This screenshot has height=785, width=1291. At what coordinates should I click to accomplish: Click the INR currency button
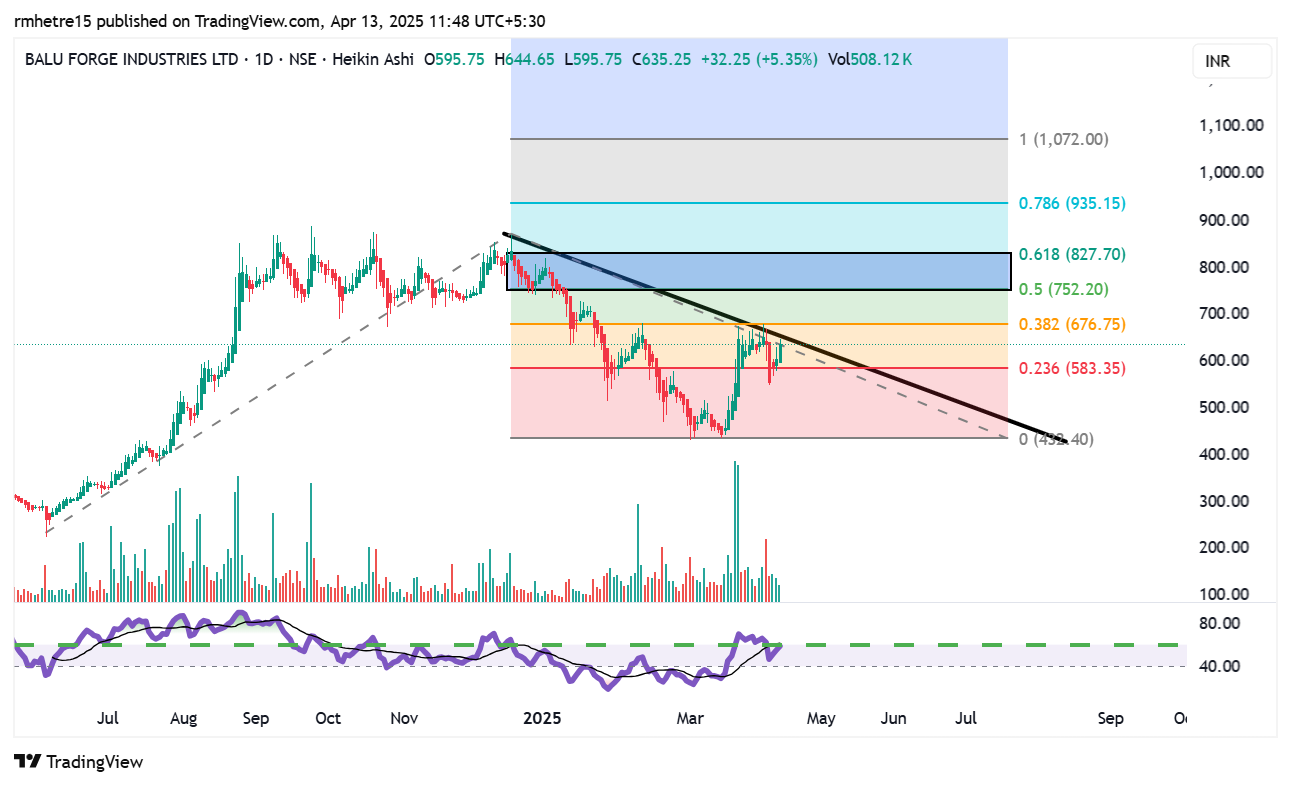[1232, 61]
